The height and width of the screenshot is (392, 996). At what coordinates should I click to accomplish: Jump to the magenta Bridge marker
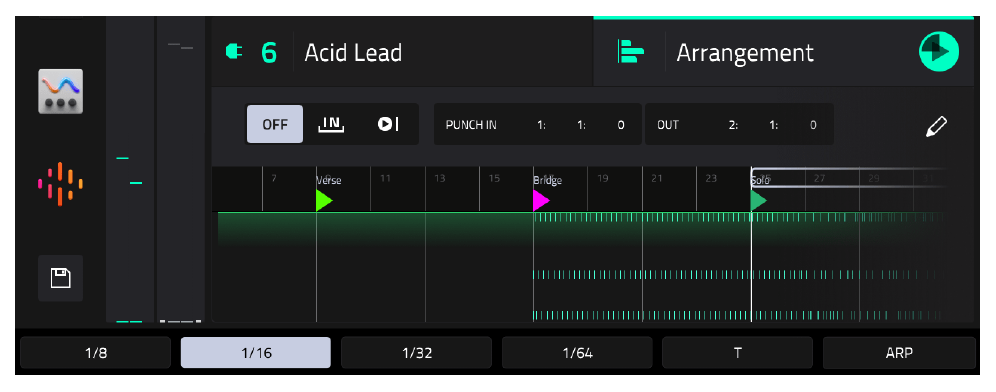(x=541, y=201)
